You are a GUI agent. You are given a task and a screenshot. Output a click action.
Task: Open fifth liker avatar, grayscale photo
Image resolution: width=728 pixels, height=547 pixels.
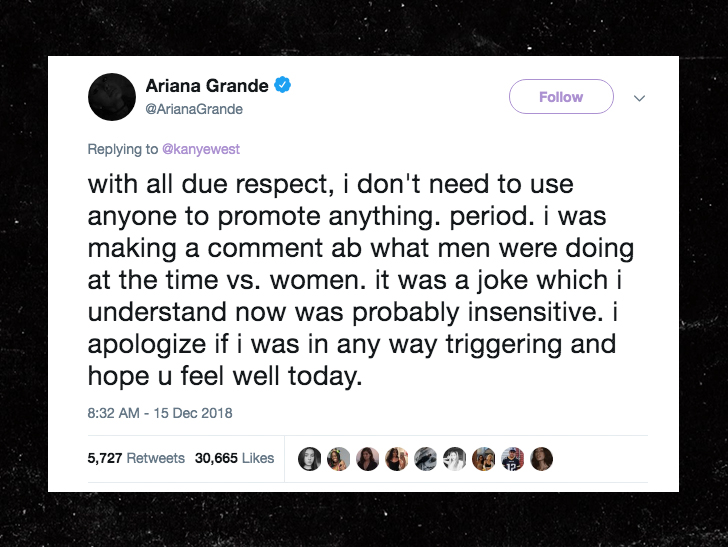click(x=425, y=459)
